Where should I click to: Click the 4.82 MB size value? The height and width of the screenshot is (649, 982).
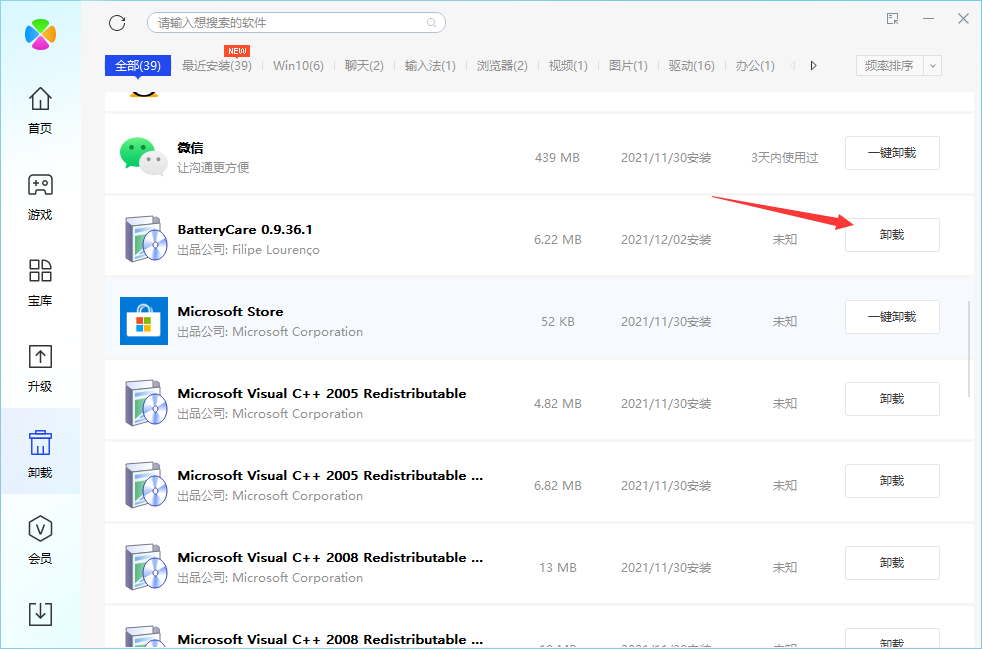(558, 404)
